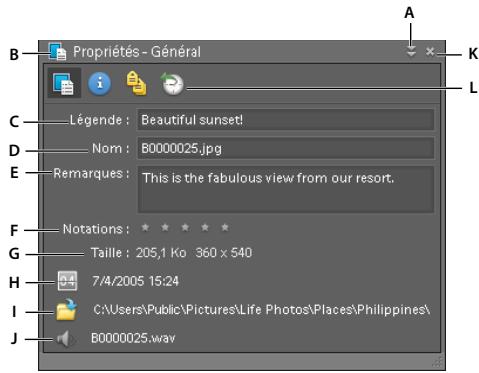Image resolution: width=479 pixels, height=373 pixels.
Task: Close the Propriétés panel
Action: click(430, 52)
